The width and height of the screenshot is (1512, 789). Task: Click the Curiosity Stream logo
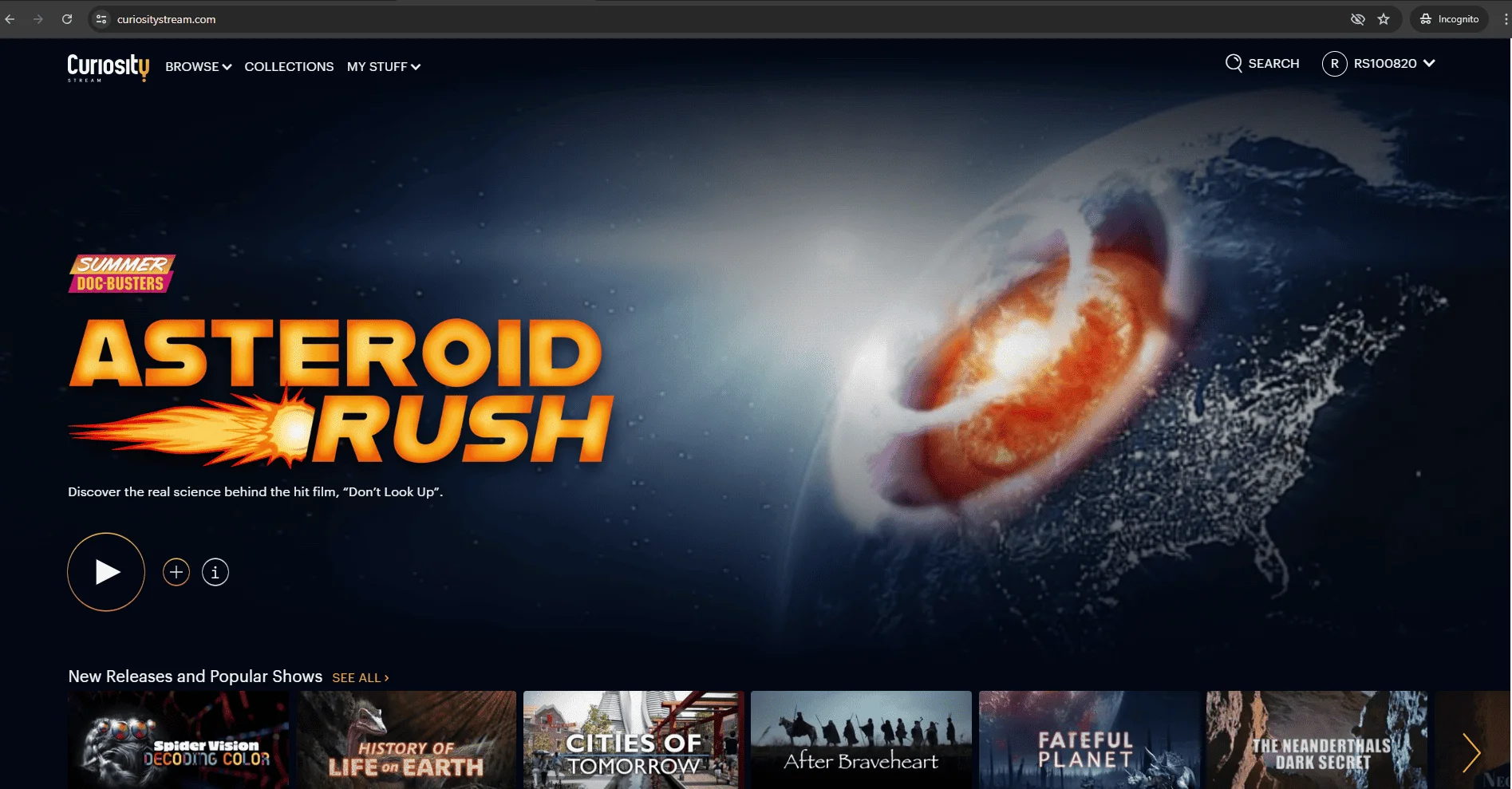tap(108, 67)
